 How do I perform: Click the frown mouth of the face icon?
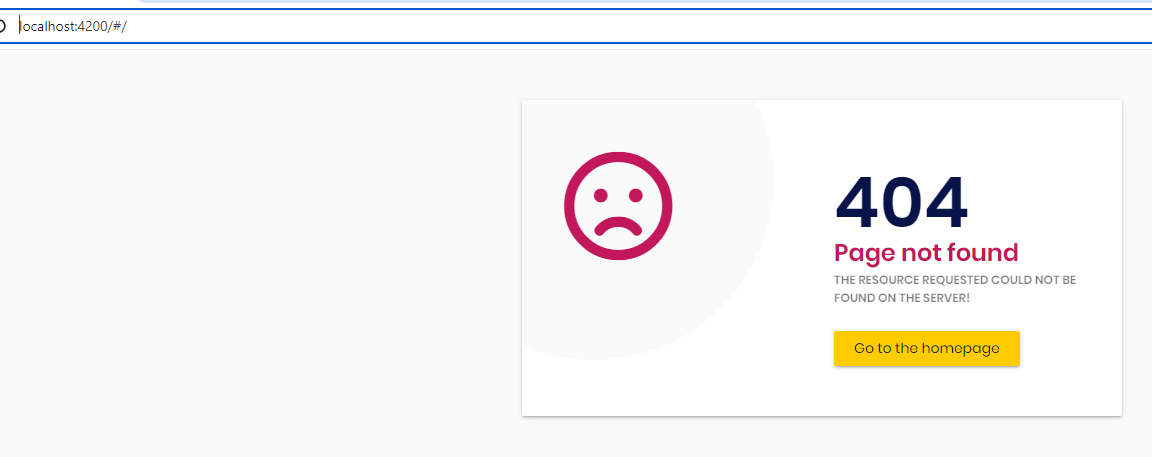[x=619, y=226]
